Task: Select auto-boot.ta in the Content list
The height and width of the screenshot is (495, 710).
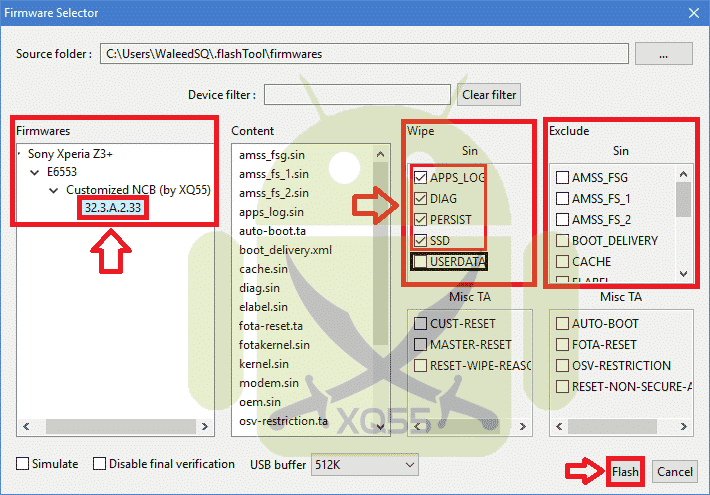Action: point(272,230)
